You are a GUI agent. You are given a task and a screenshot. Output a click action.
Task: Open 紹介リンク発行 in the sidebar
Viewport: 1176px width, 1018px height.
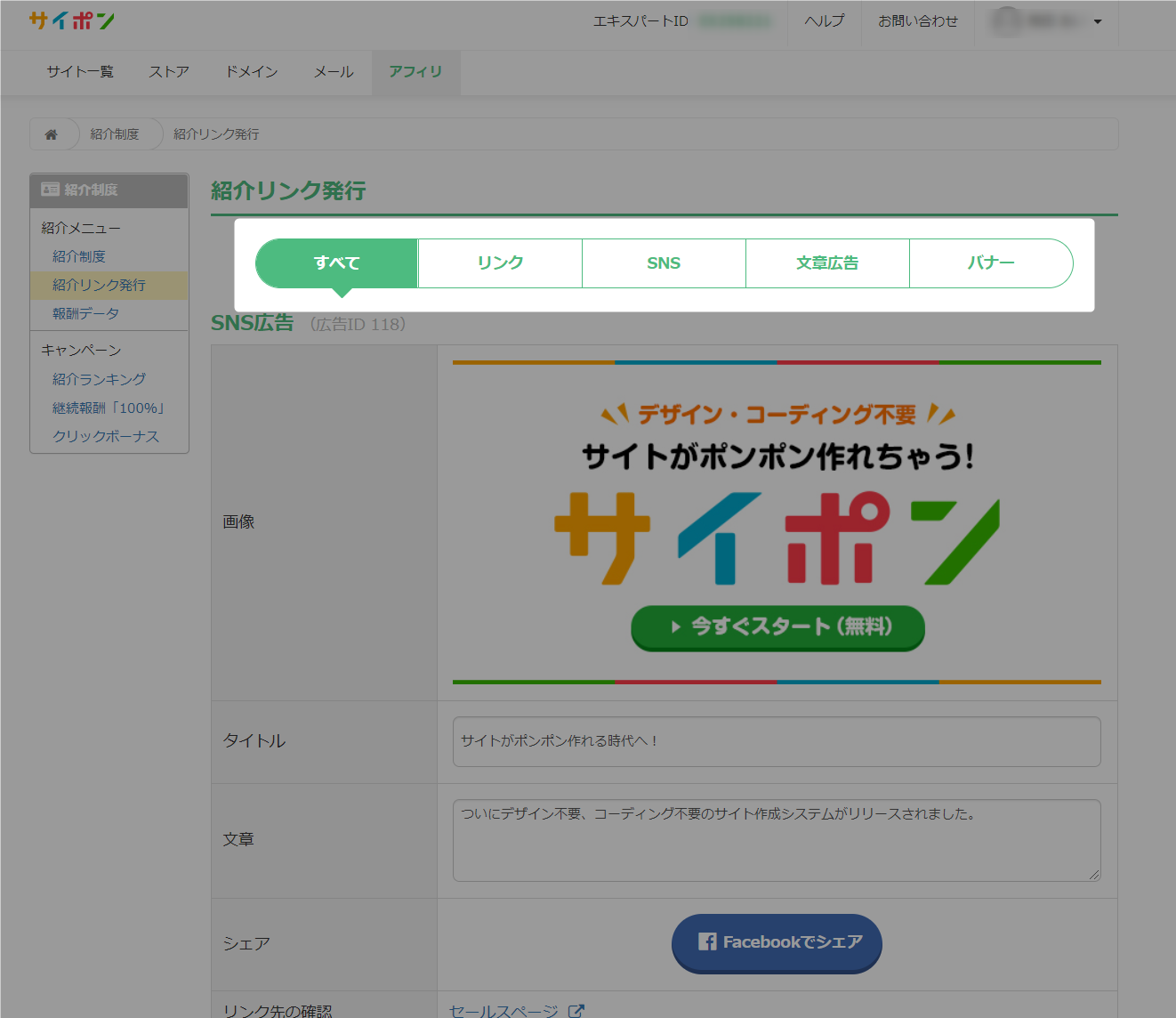coord(99,285)
